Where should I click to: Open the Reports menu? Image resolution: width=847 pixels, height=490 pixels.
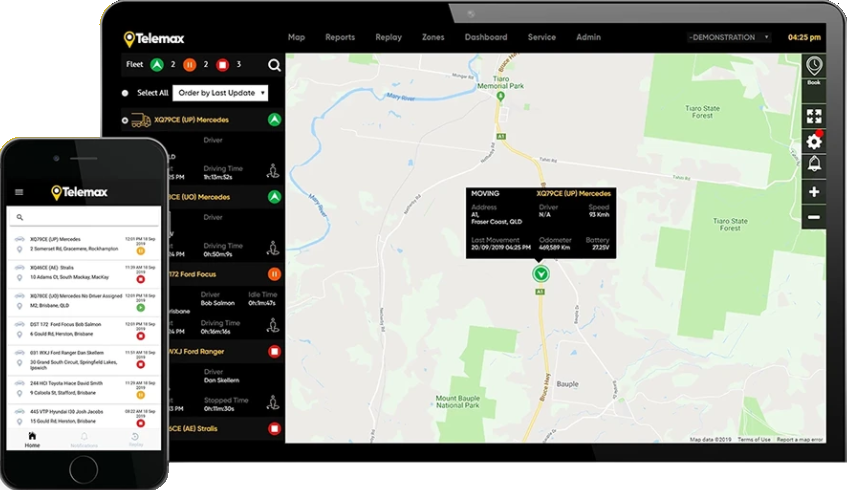point(340,37)
